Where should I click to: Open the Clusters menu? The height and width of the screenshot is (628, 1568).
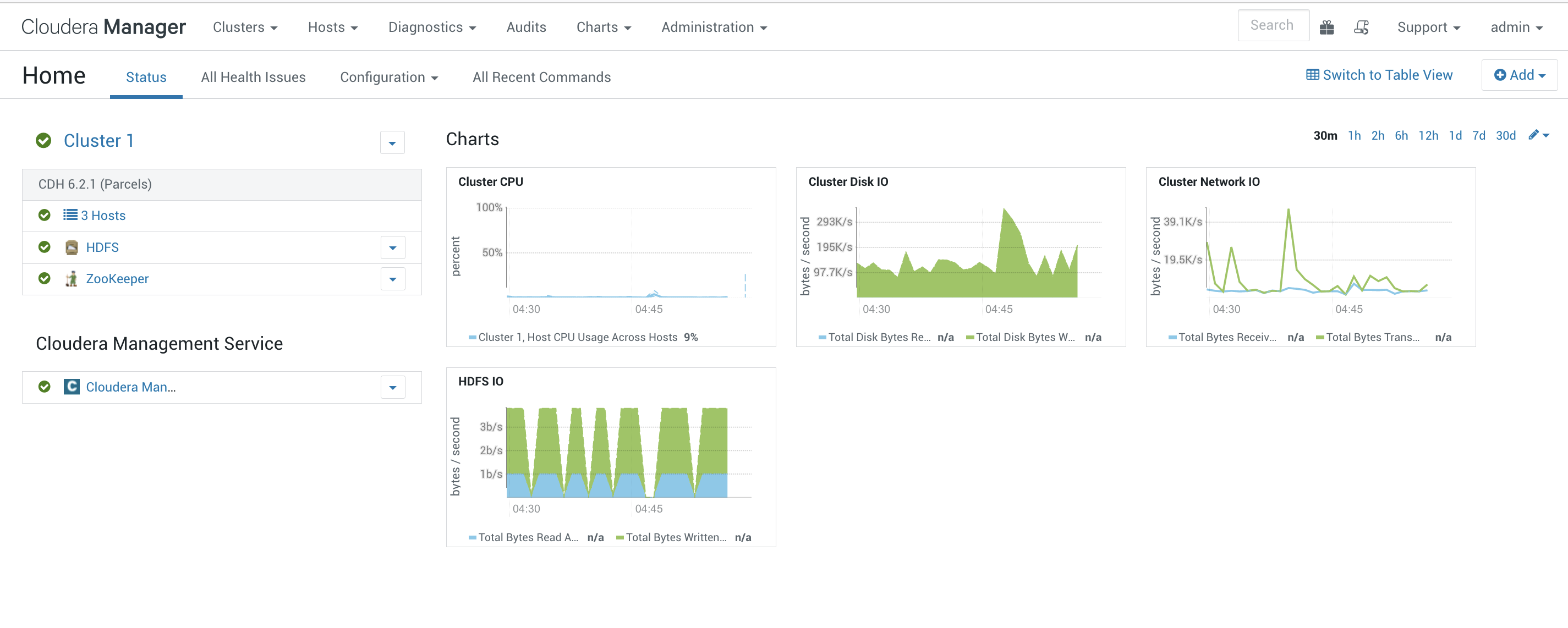click(x=245, y=27)
